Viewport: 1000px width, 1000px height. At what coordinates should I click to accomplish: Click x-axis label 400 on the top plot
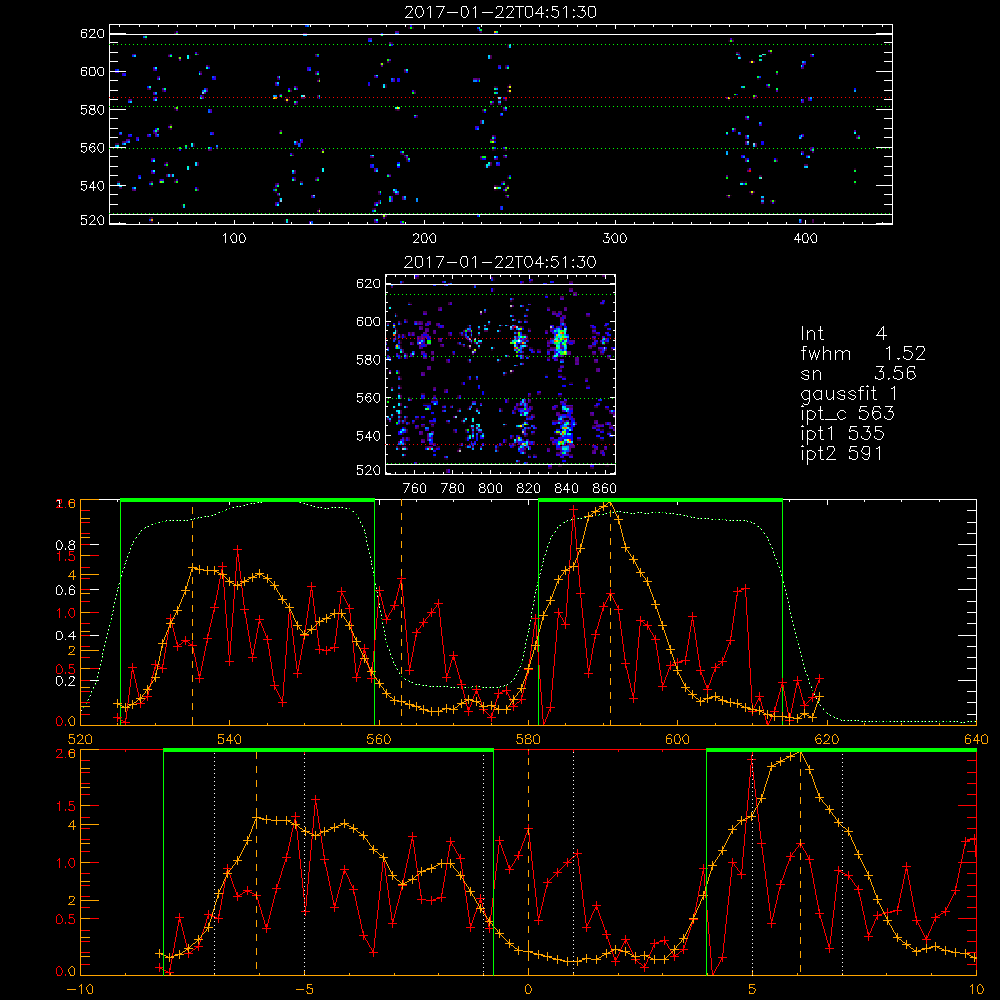pos(805,238)
